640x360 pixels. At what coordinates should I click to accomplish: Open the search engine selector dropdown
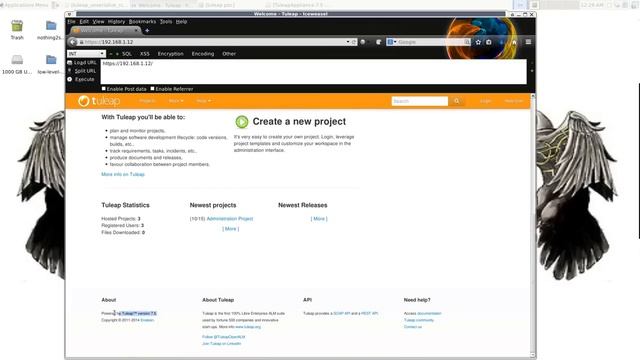click(392, 42)
